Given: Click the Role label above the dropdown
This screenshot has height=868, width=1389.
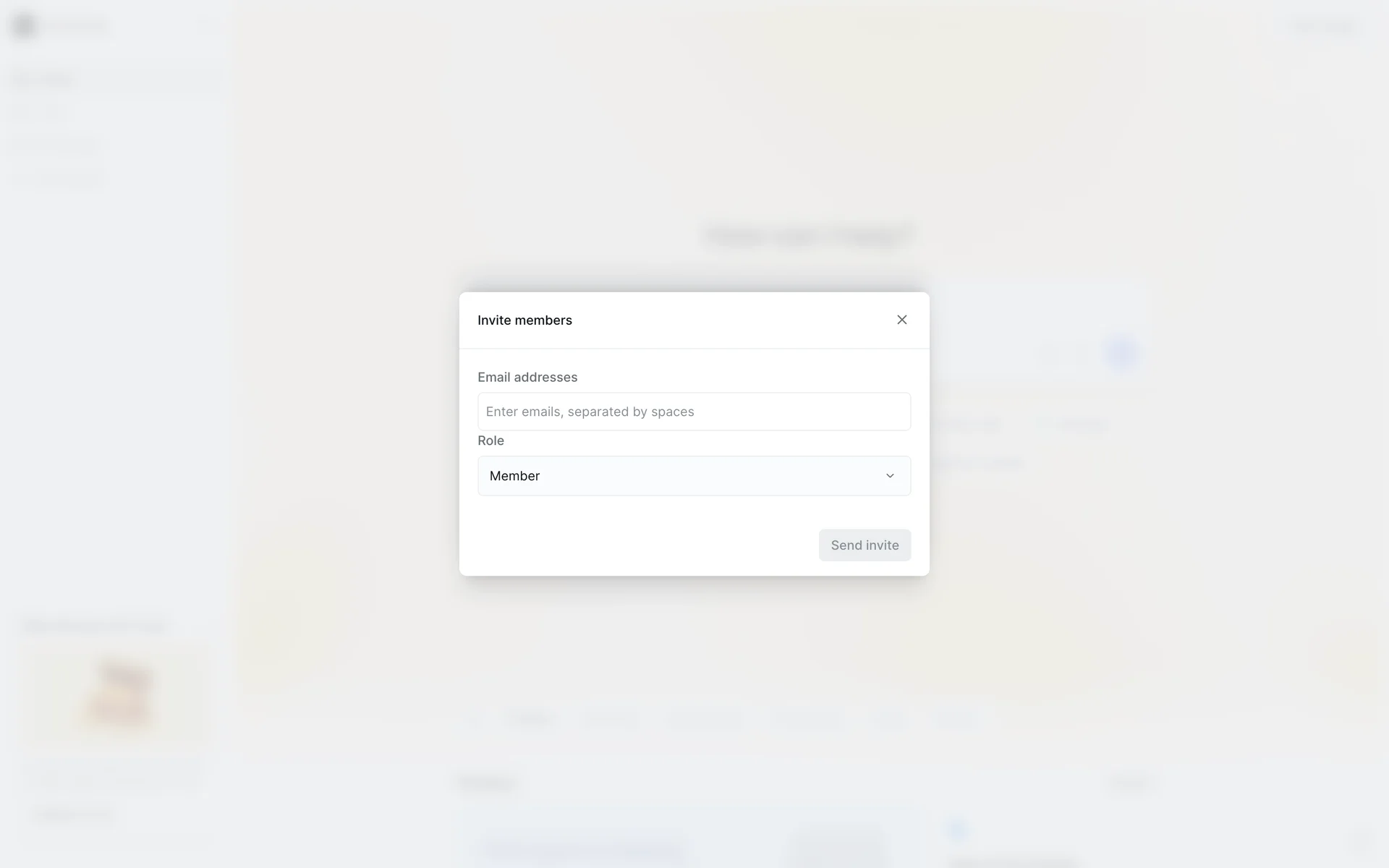Looking at the screenshot, I should point(490,441).
